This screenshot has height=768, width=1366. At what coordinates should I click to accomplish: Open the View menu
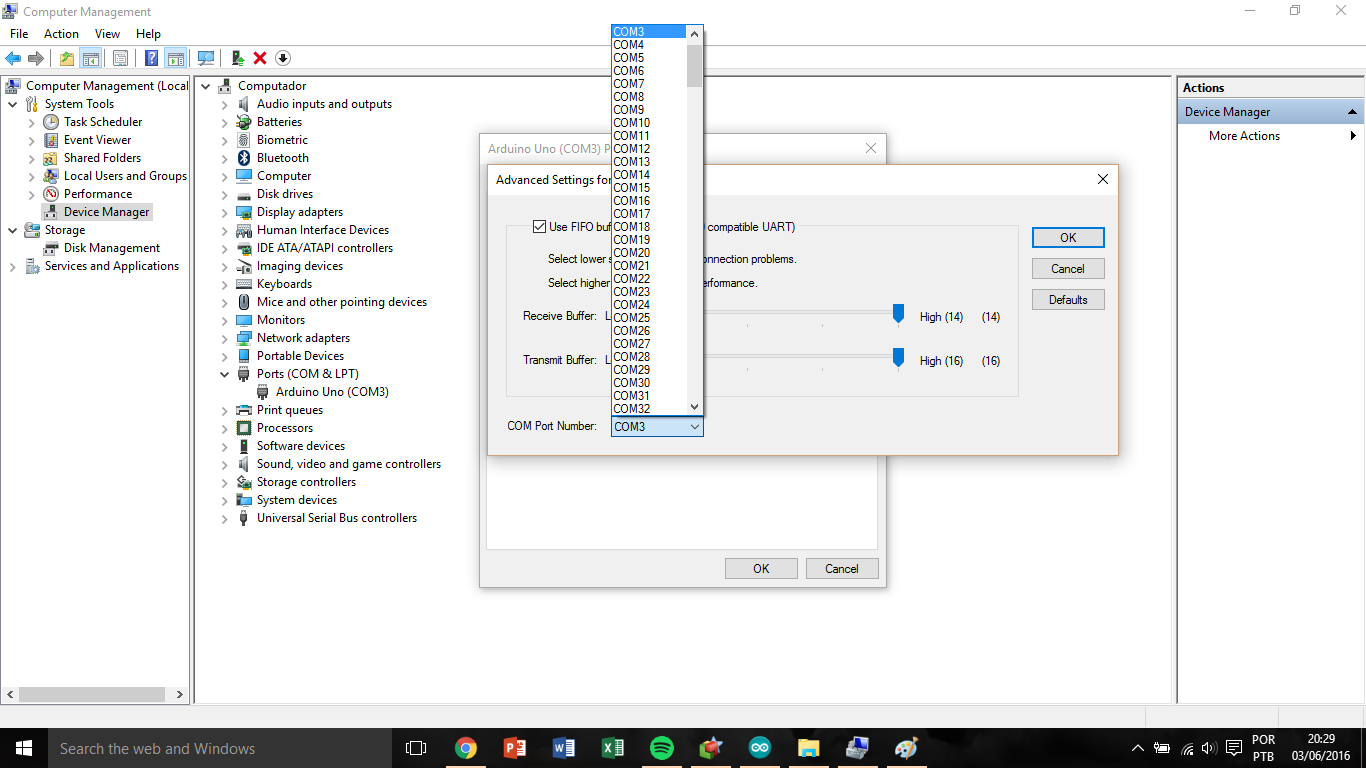[x=107, y=34]
